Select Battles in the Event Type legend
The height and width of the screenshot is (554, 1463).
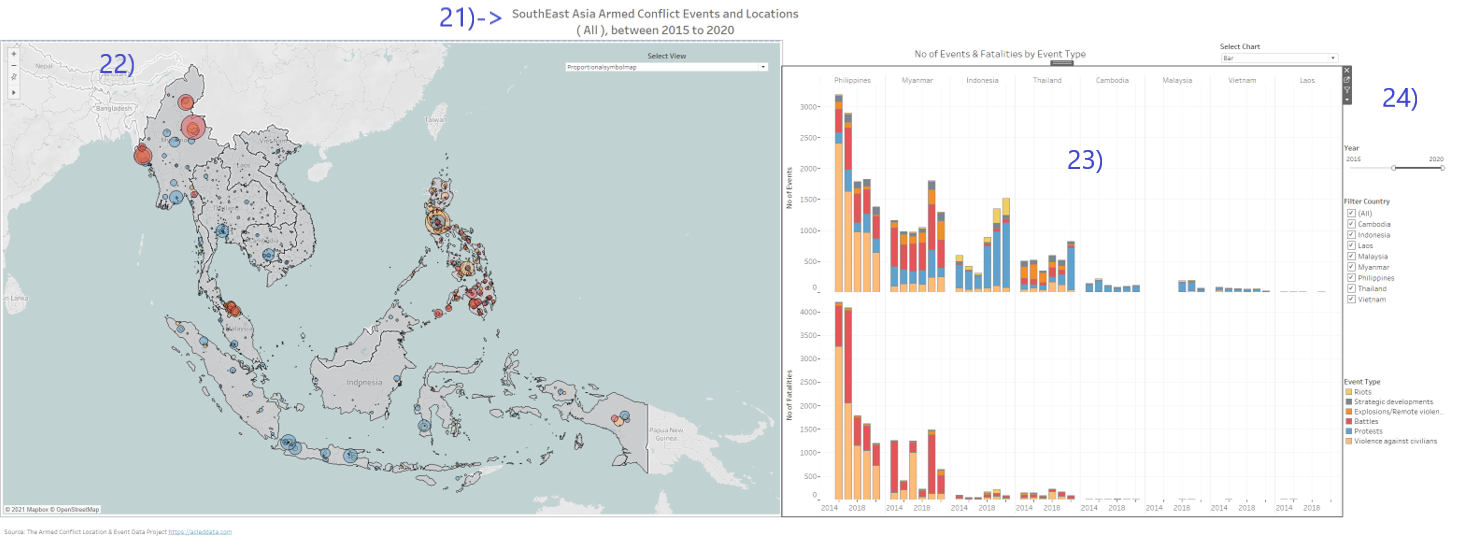[x=1366, y=421]
